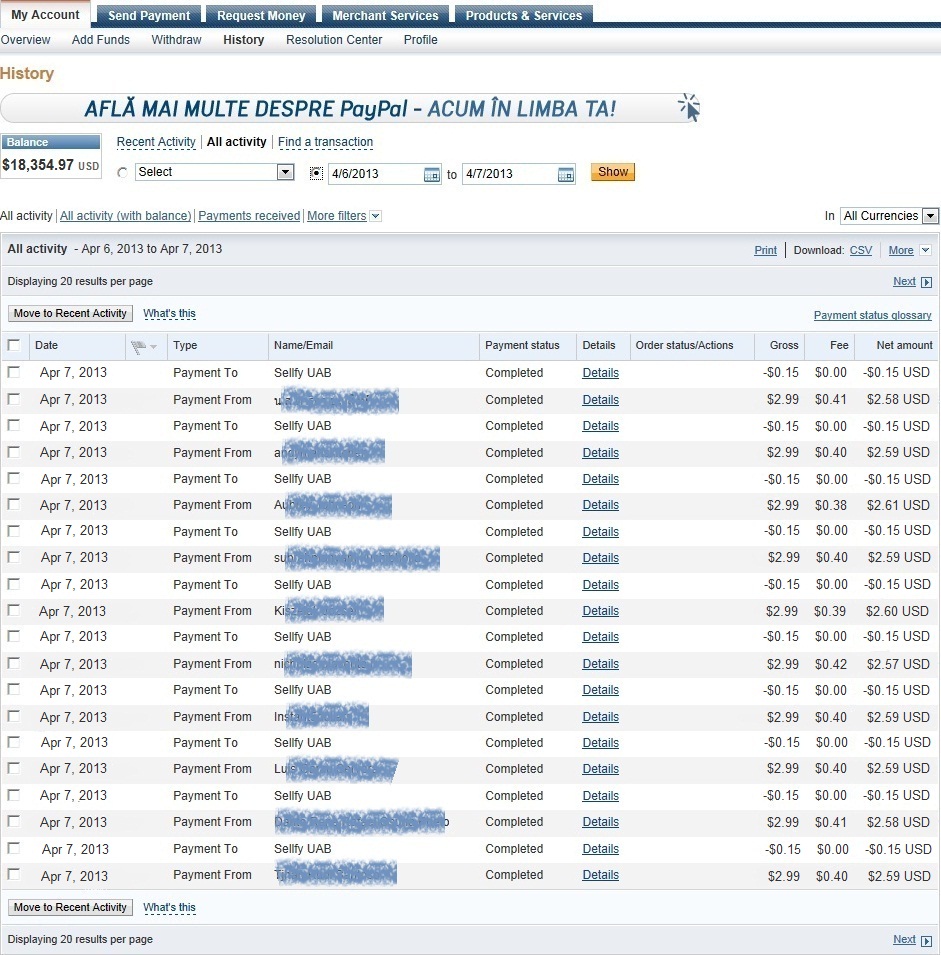The height and width of the screenshot is (955, 941).
Task: Check the row with net amount $2.60 USD
Action: [x=13, y=610]
